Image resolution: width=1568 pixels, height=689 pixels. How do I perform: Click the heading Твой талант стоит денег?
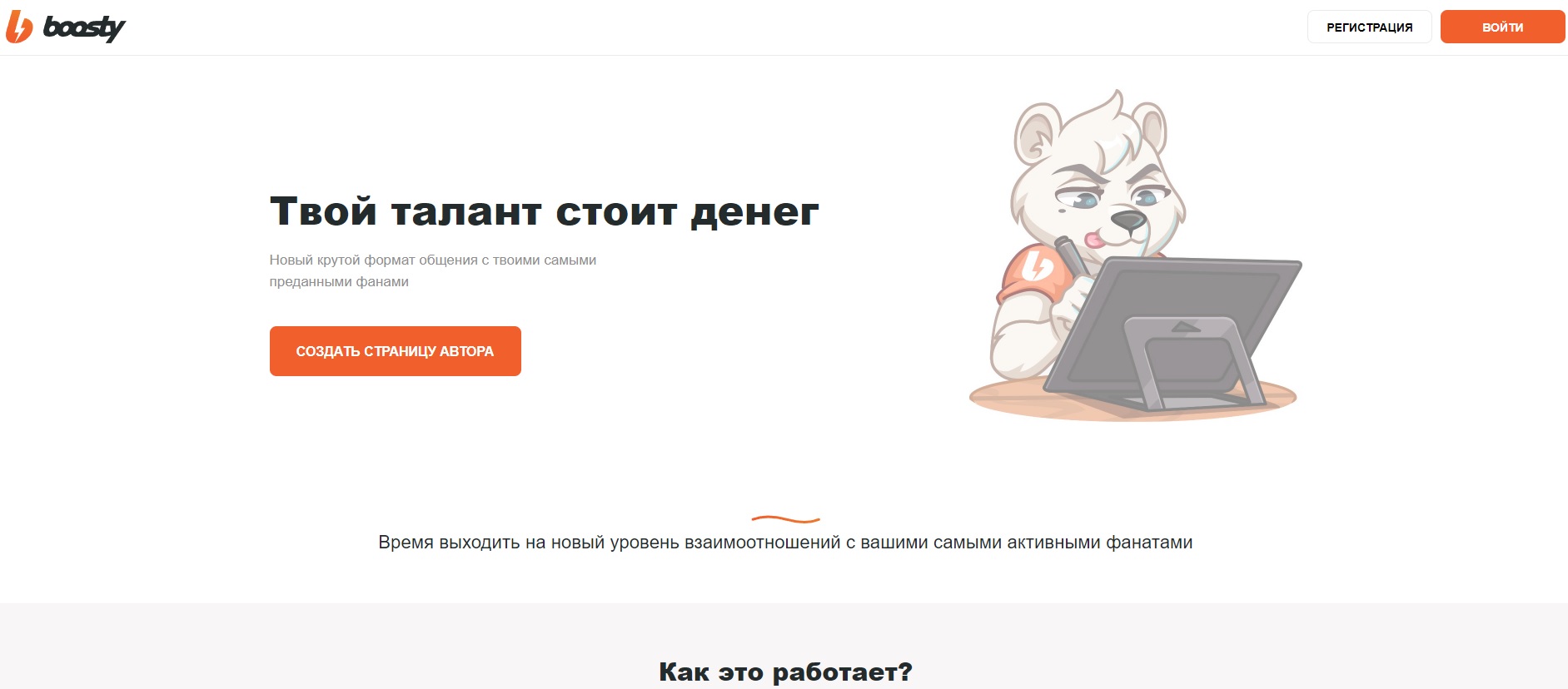[x=545, y=211]
